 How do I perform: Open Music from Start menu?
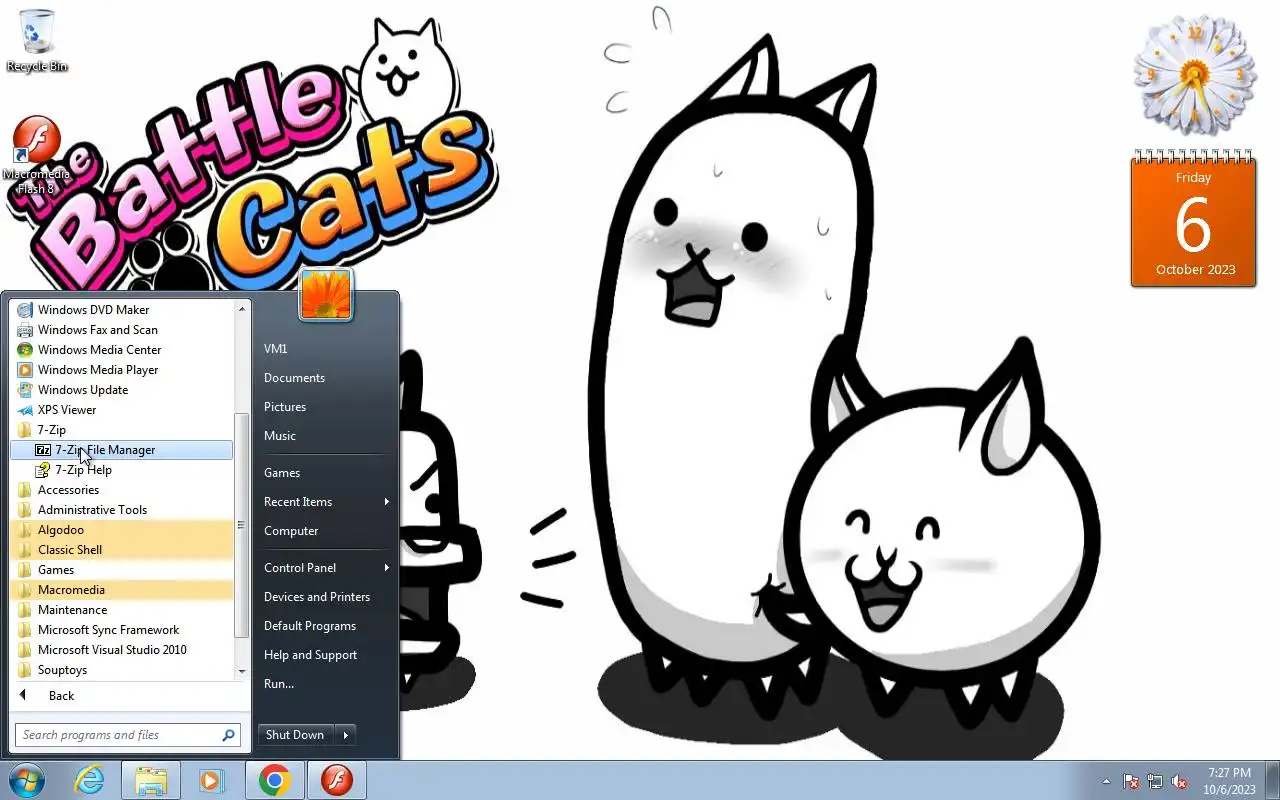tap(326, 436)
